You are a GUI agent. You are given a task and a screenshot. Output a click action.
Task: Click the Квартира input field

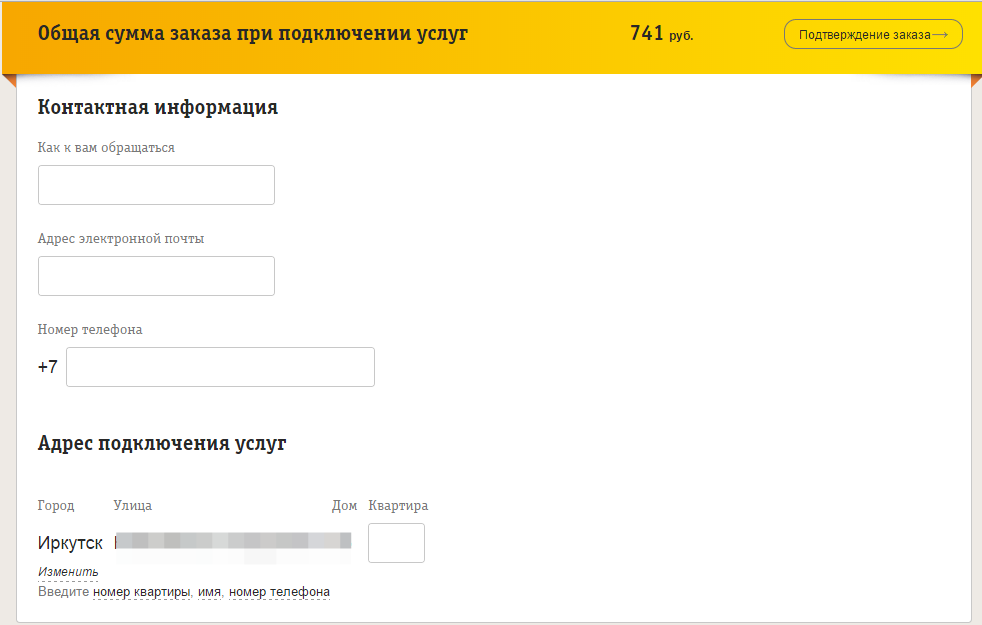coord(396,543)
